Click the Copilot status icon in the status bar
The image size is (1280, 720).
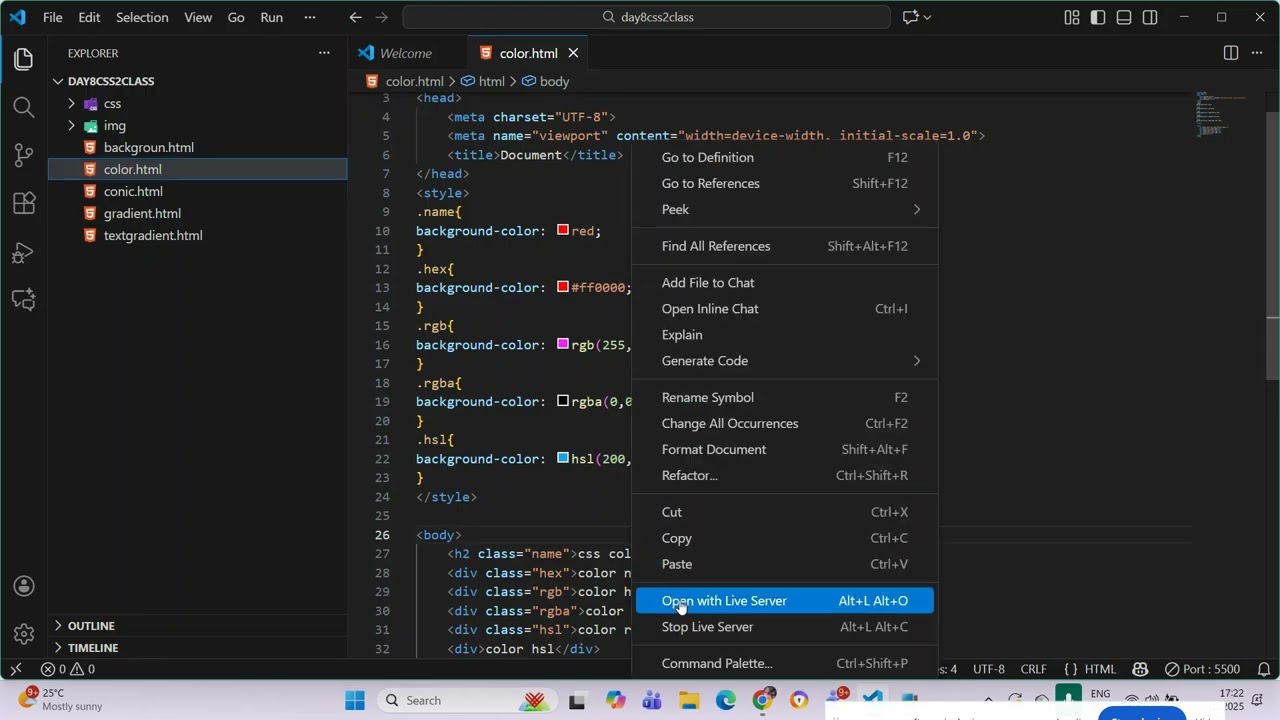(1140, 669)
